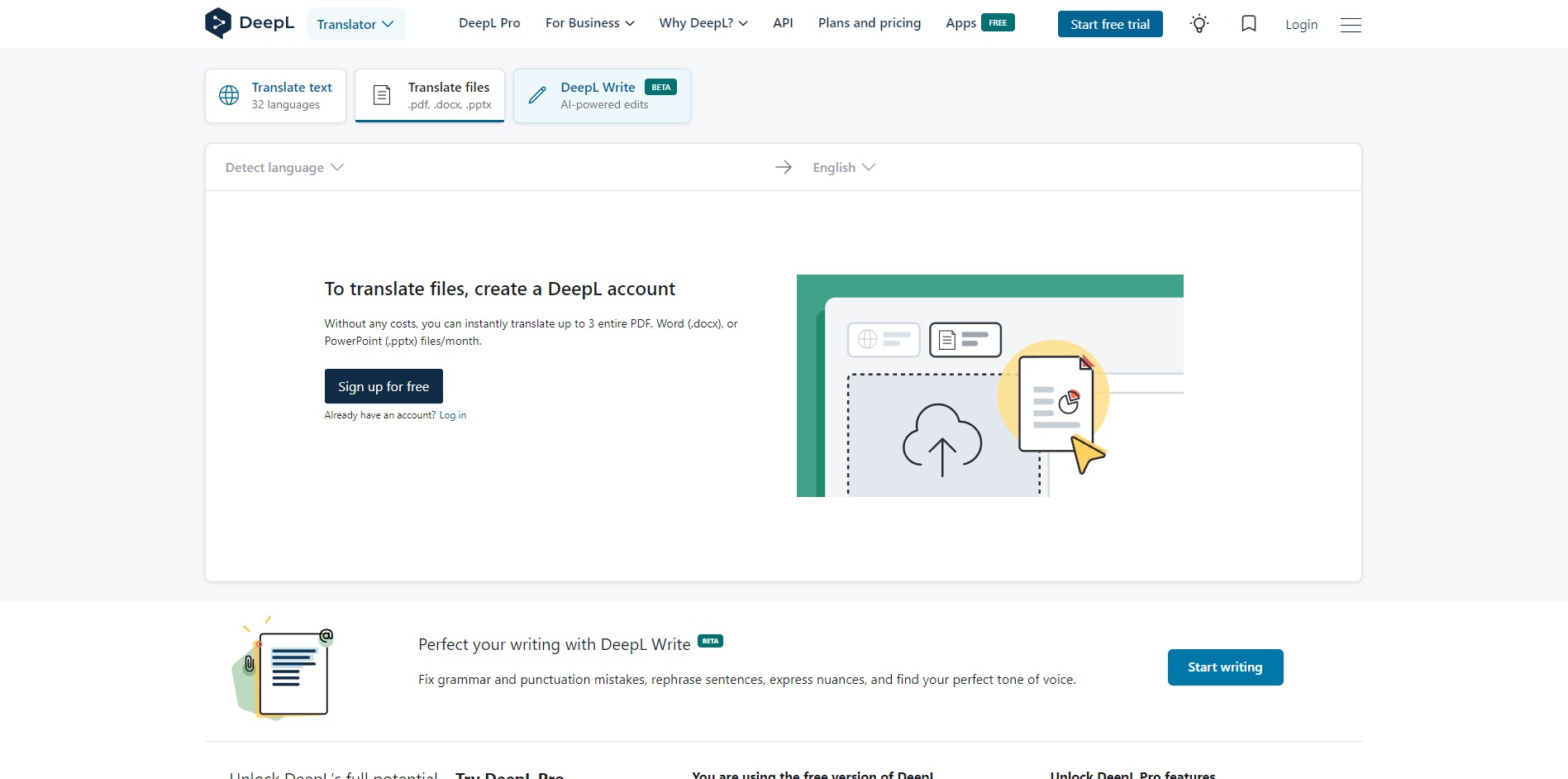1568x779 pixels.
Task: Follow the Log in link below sign up
Action: pos(453,415)
